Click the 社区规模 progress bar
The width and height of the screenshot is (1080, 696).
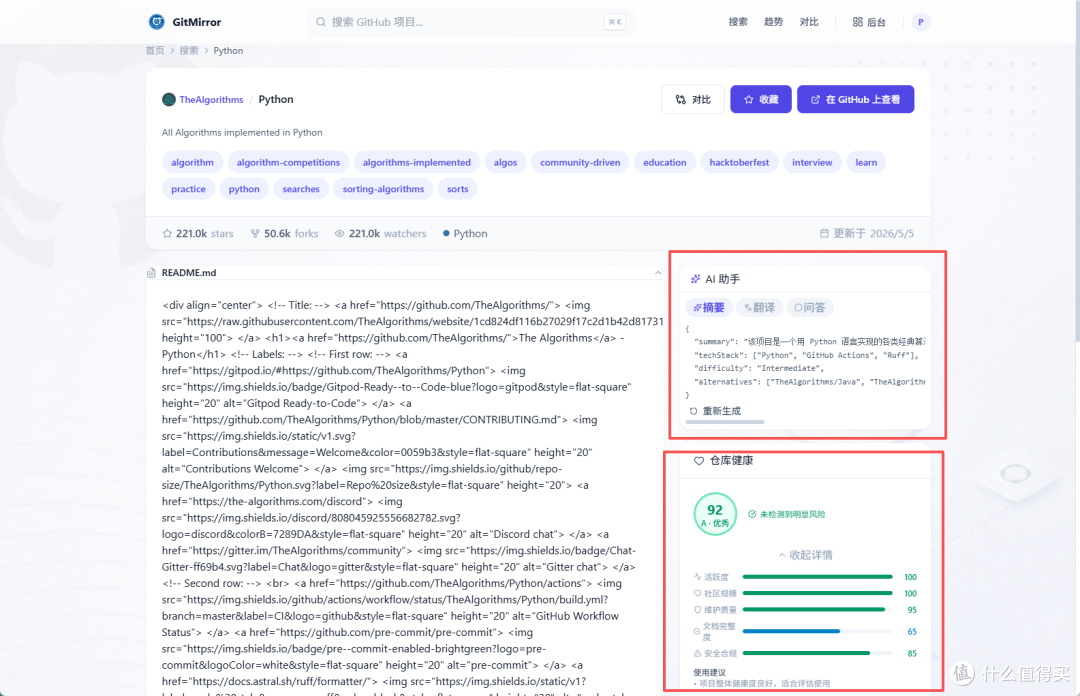coord(818,593)
